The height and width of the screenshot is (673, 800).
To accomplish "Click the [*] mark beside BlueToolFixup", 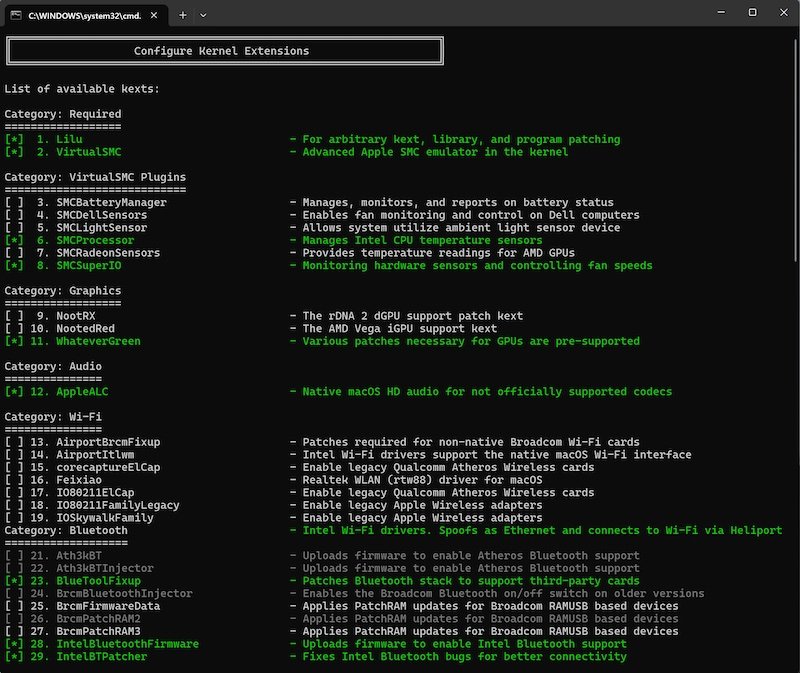I will click(14, 581).
